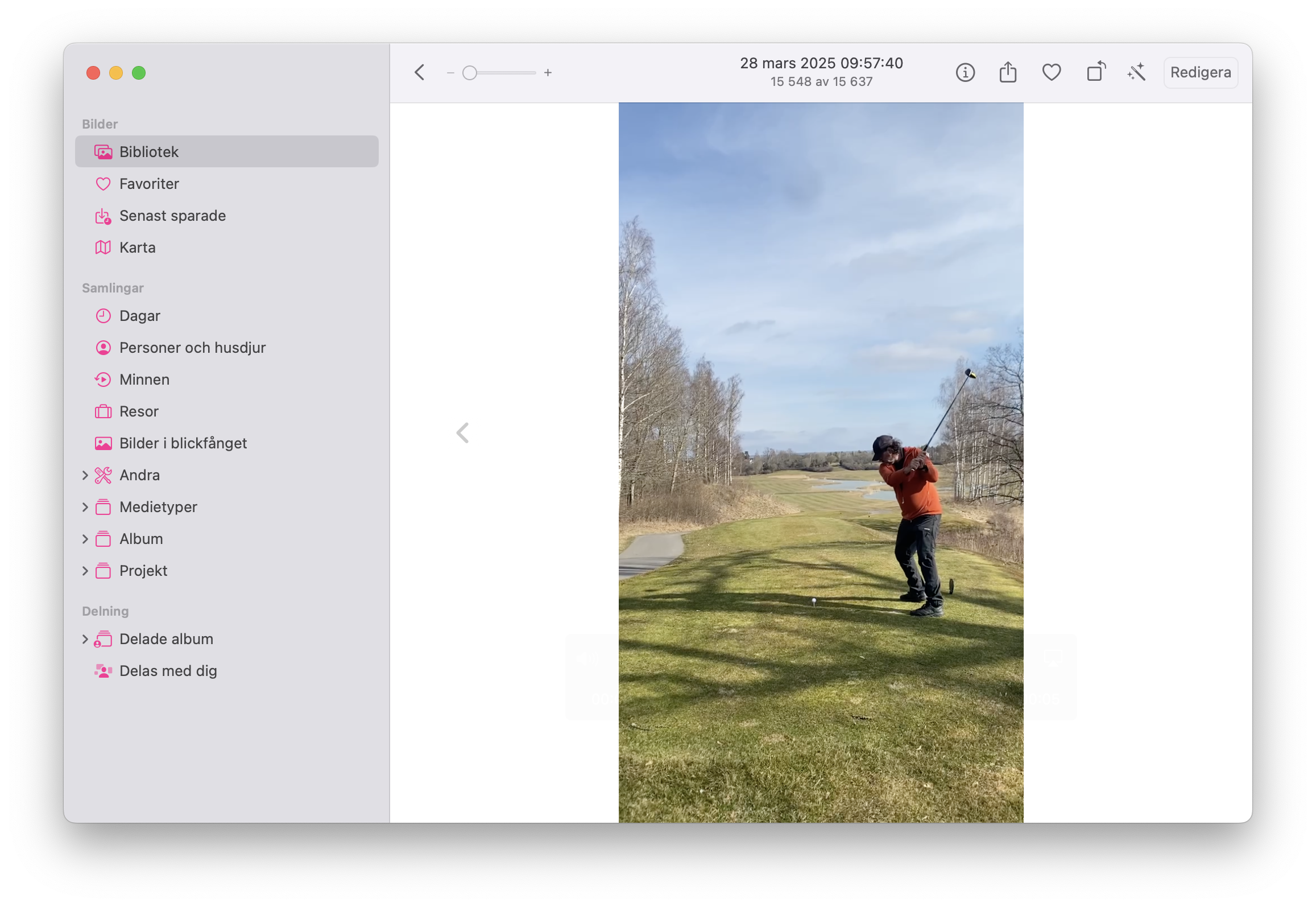Viewport: 1316px width, 907px height.
Task: Open the Share menu
Action: click(x=1008, y=72)
